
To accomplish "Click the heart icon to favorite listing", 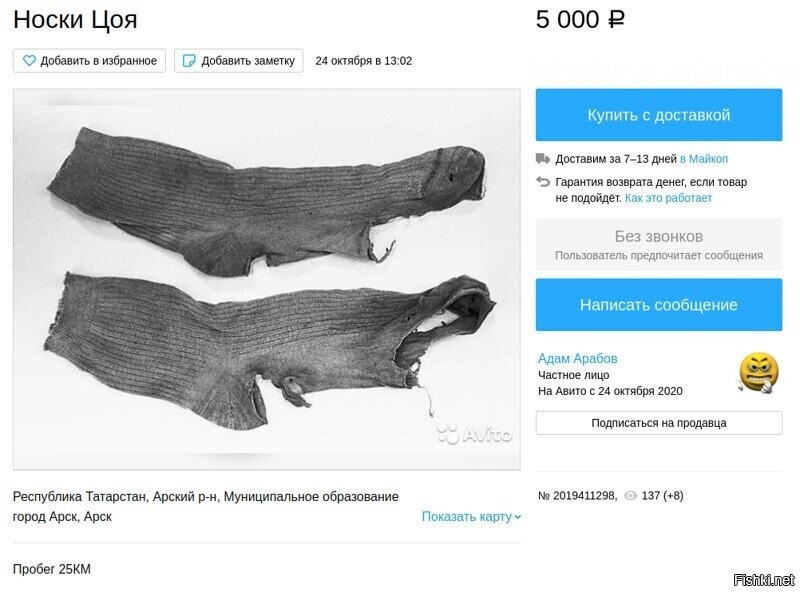I will pyautogui.click(x=30, y=61).
